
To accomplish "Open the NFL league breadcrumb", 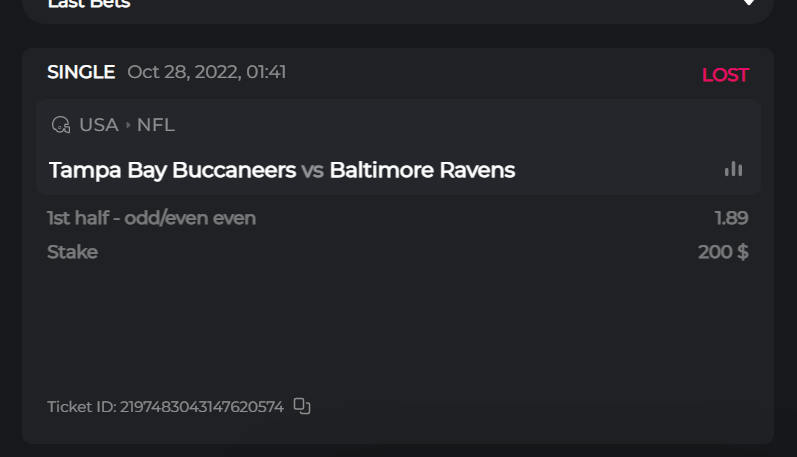I will point(156,125).
